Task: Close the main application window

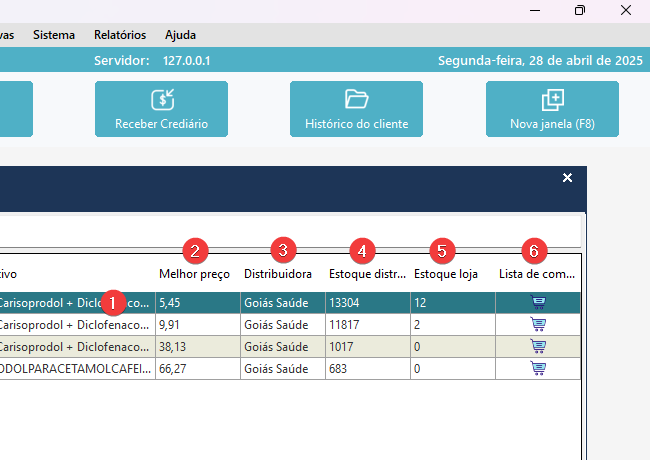Action: 626,10
